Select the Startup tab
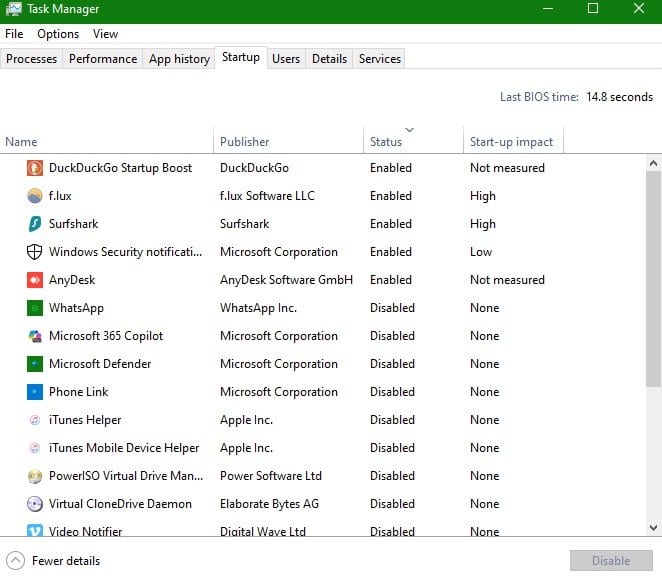The width and height of the screenshot is (662, 583). coord(241,57)
